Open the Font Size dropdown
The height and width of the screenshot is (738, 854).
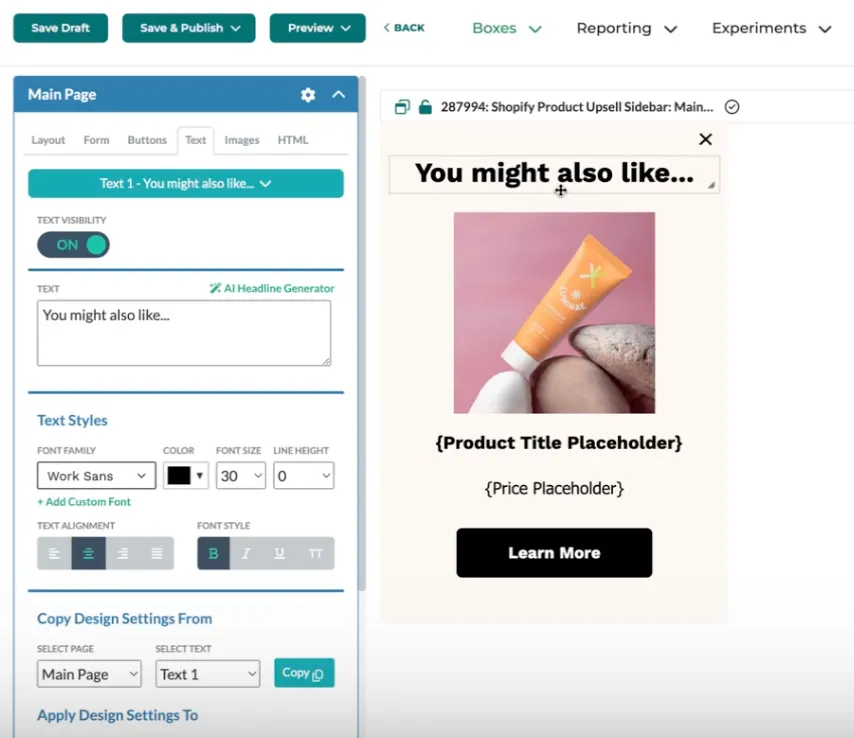coord(241,476)
